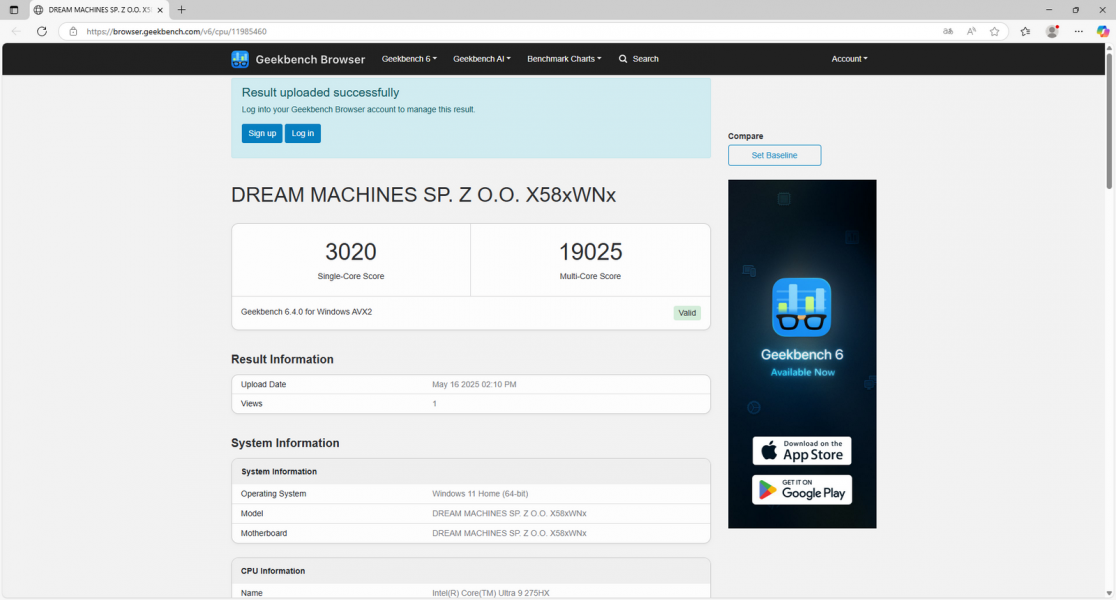Click the Intel Core Ultra 9 275HX name

[x=490, y=593]
